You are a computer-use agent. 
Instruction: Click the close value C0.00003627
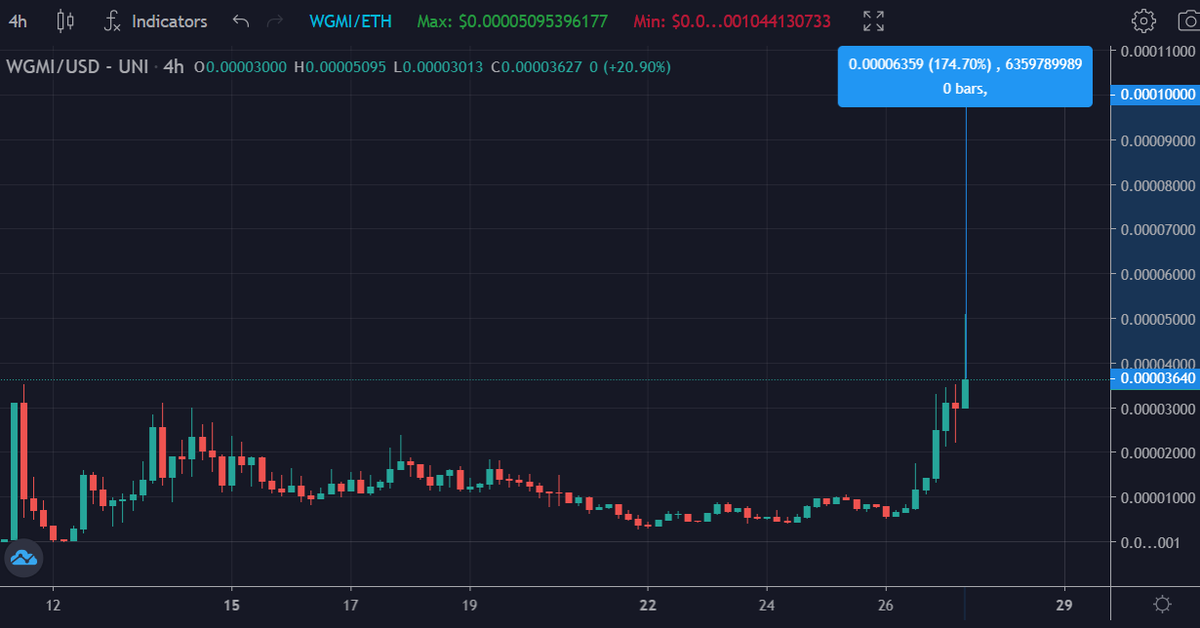coord(537,67)
